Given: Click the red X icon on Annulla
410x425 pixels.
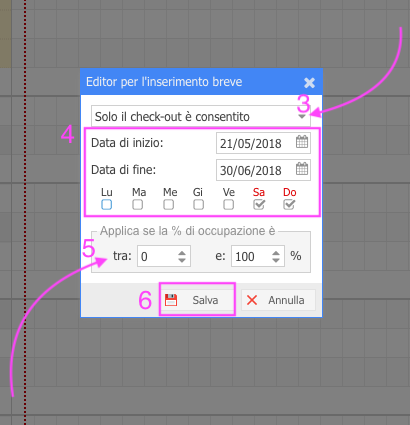Looking at the screenshot, I should (x=252, y=300).
